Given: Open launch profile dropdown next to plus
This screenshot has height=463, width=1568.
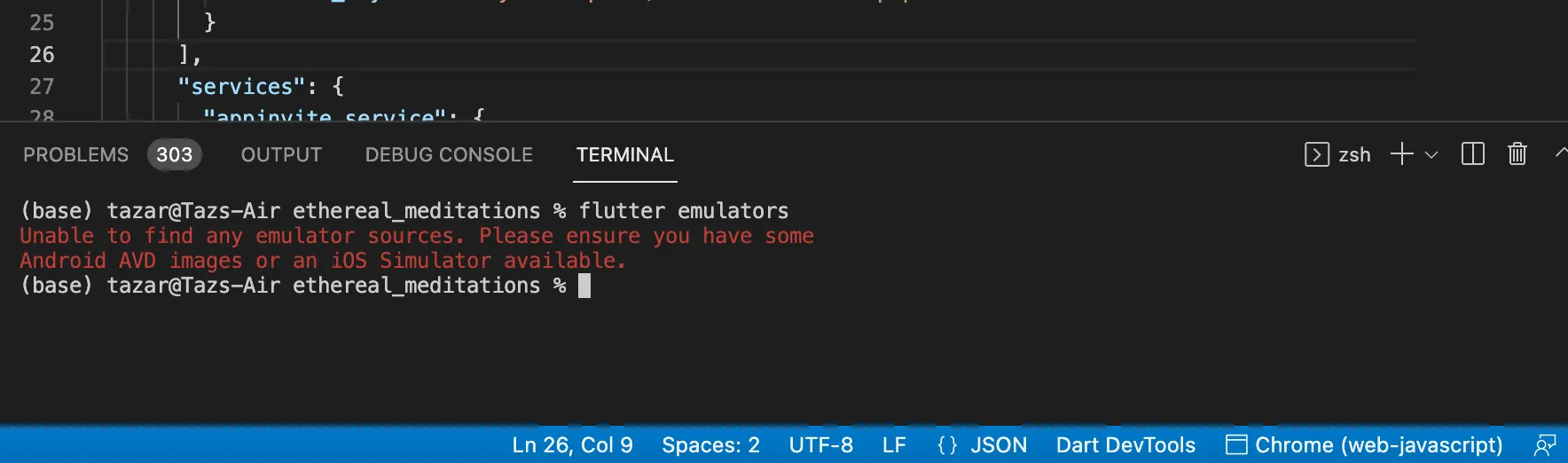Looking at the screenshot, I should [1431, 154].
